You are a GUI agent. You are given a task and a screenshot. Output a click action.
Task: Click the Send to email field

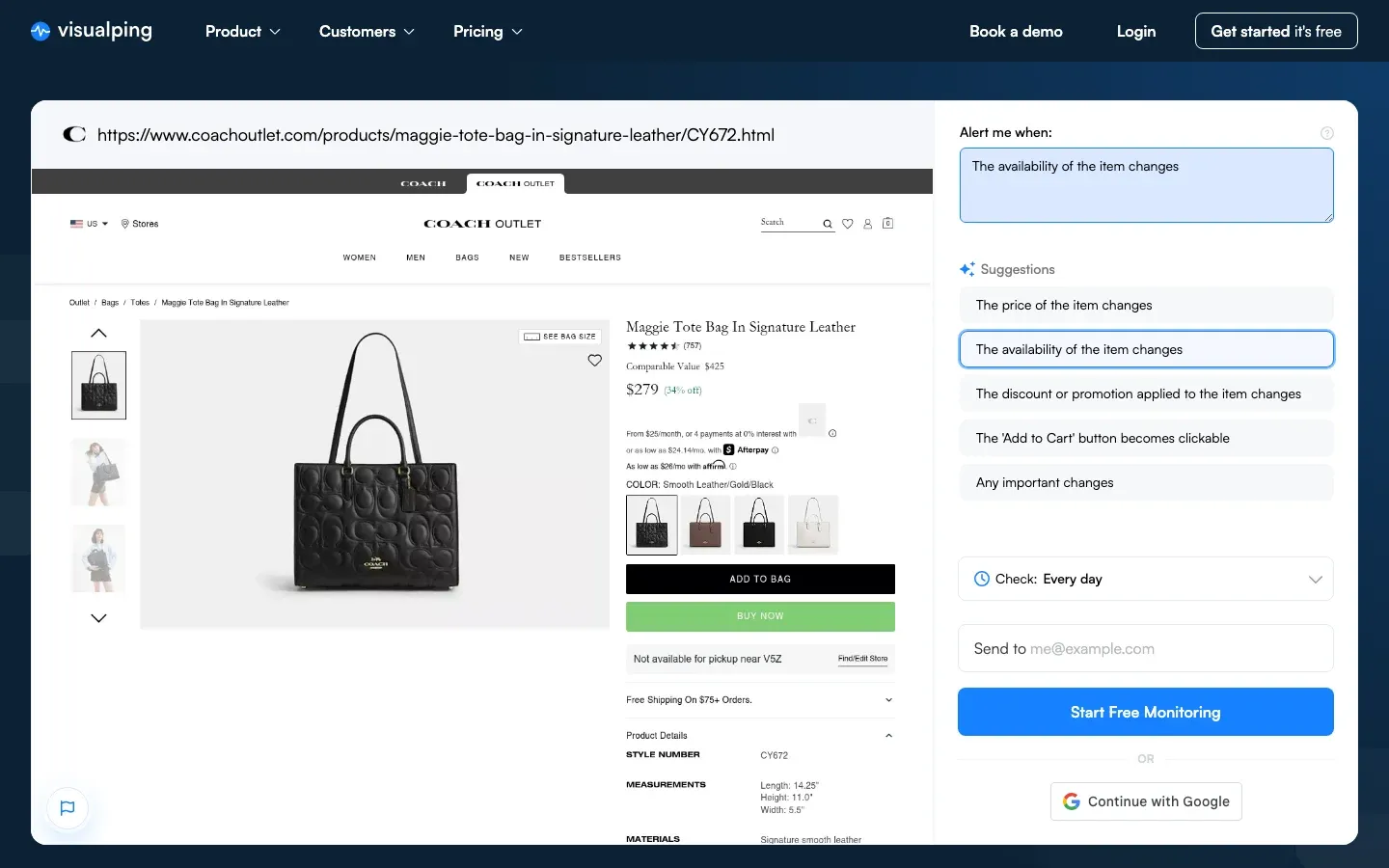[x=1146, y=648]
